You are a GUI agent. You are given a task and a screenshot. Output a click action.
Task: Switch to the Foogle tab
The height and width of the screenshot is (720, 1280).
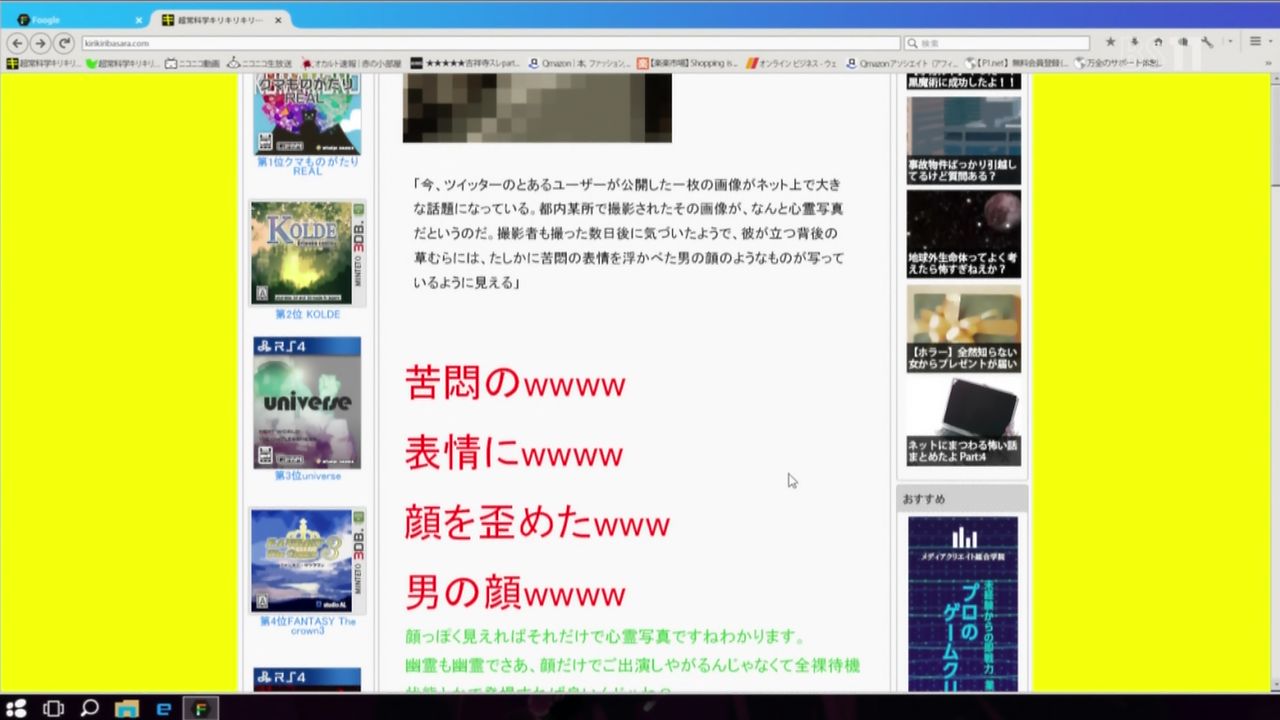point(78,20)
